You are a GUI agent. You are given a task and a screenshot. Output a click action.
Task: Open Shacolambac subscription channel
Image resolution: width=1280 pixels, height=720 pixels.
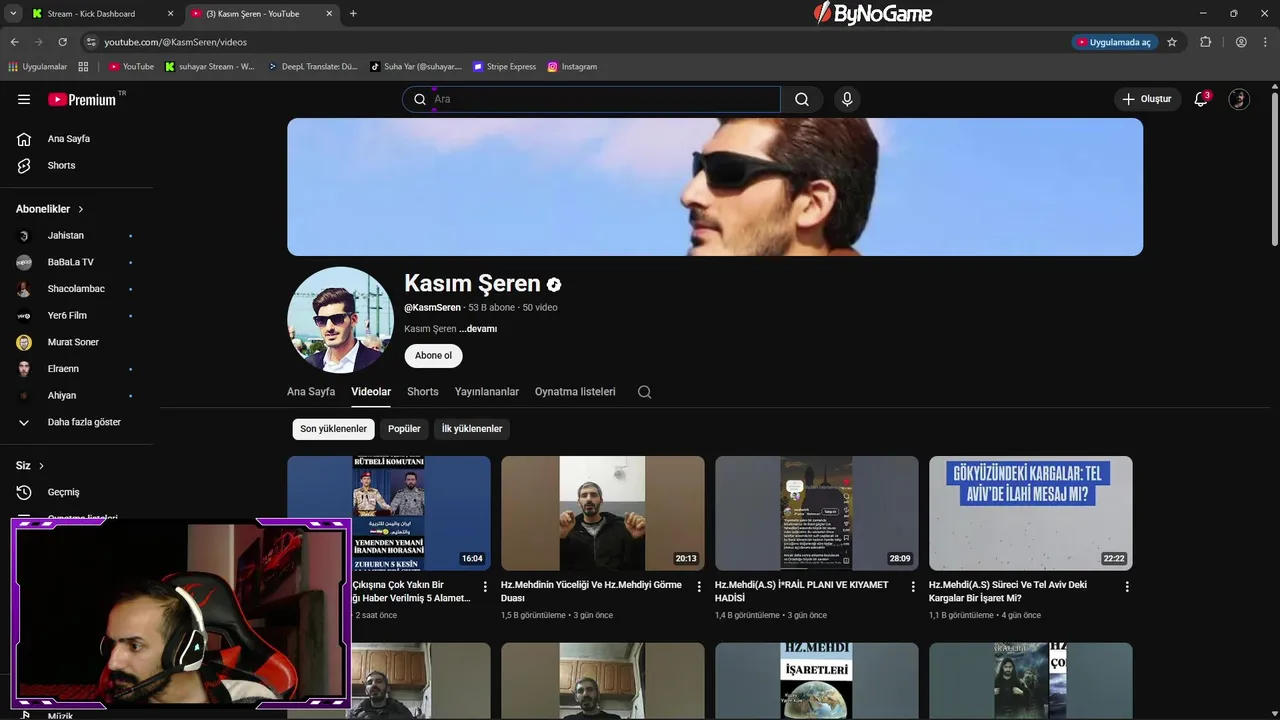tap(77, 289)
